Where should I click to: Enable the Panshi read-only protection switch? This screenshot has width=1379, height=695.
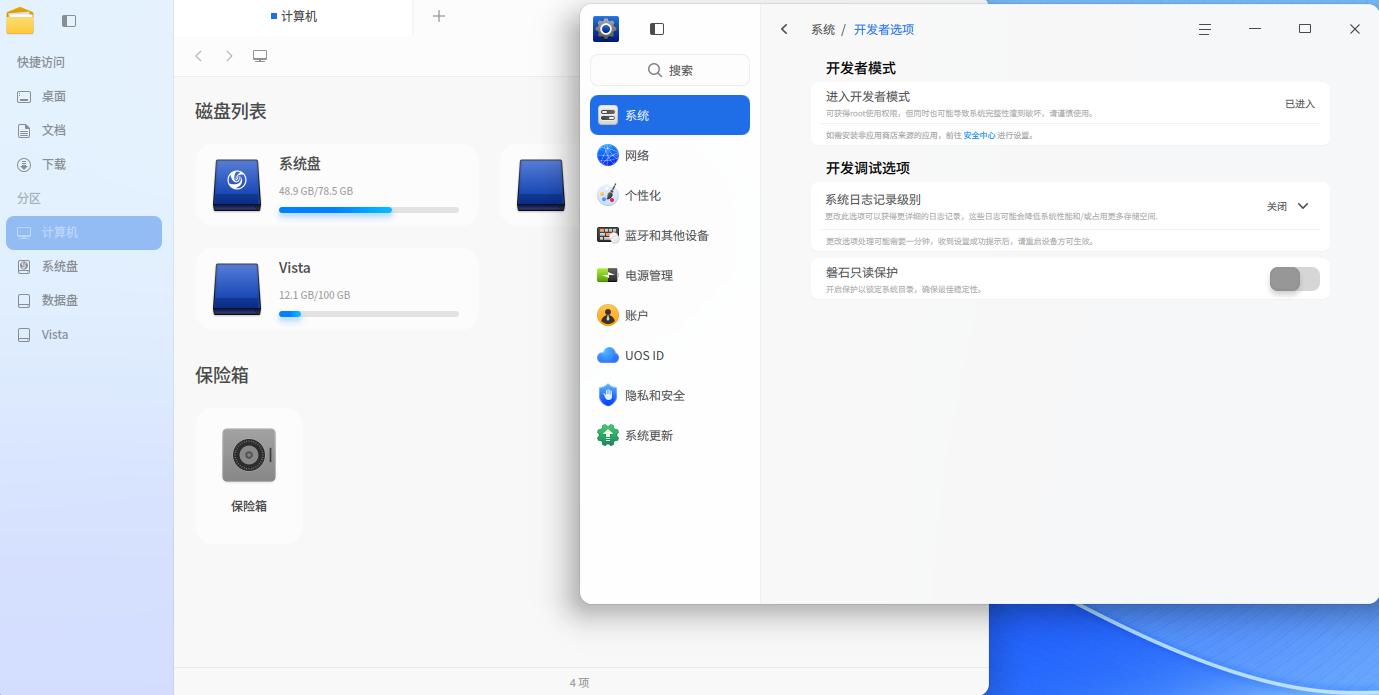pyautogui.click(x=1294, y=279)
